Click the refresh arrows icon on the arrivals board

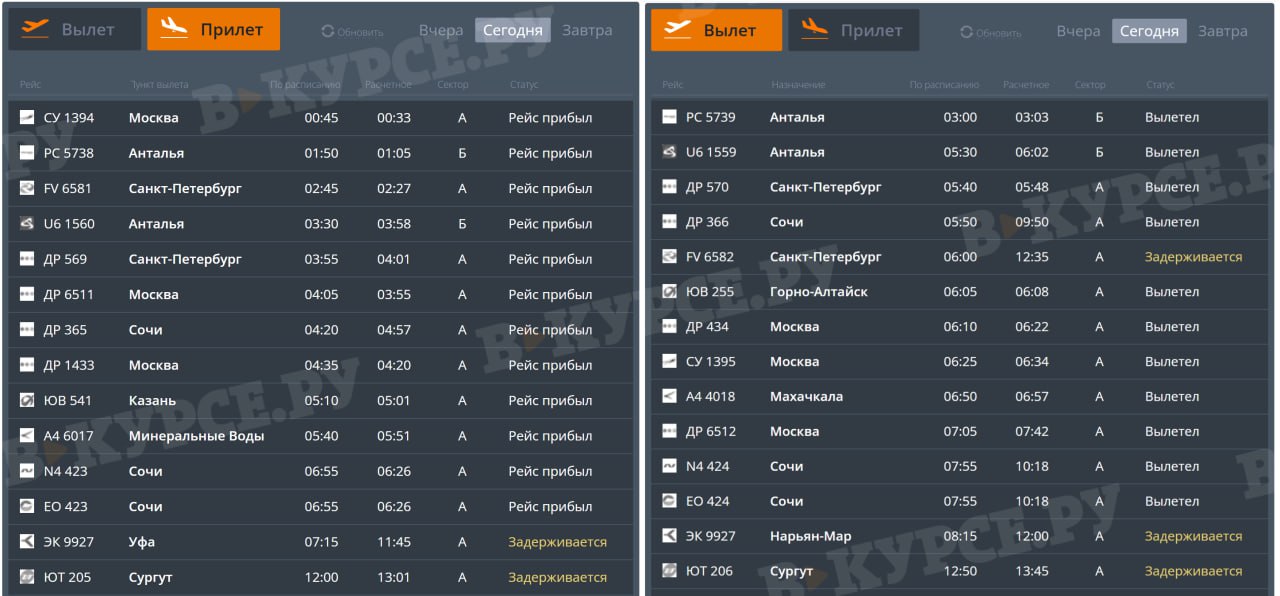pyautogui.click(x=327, y=31)
